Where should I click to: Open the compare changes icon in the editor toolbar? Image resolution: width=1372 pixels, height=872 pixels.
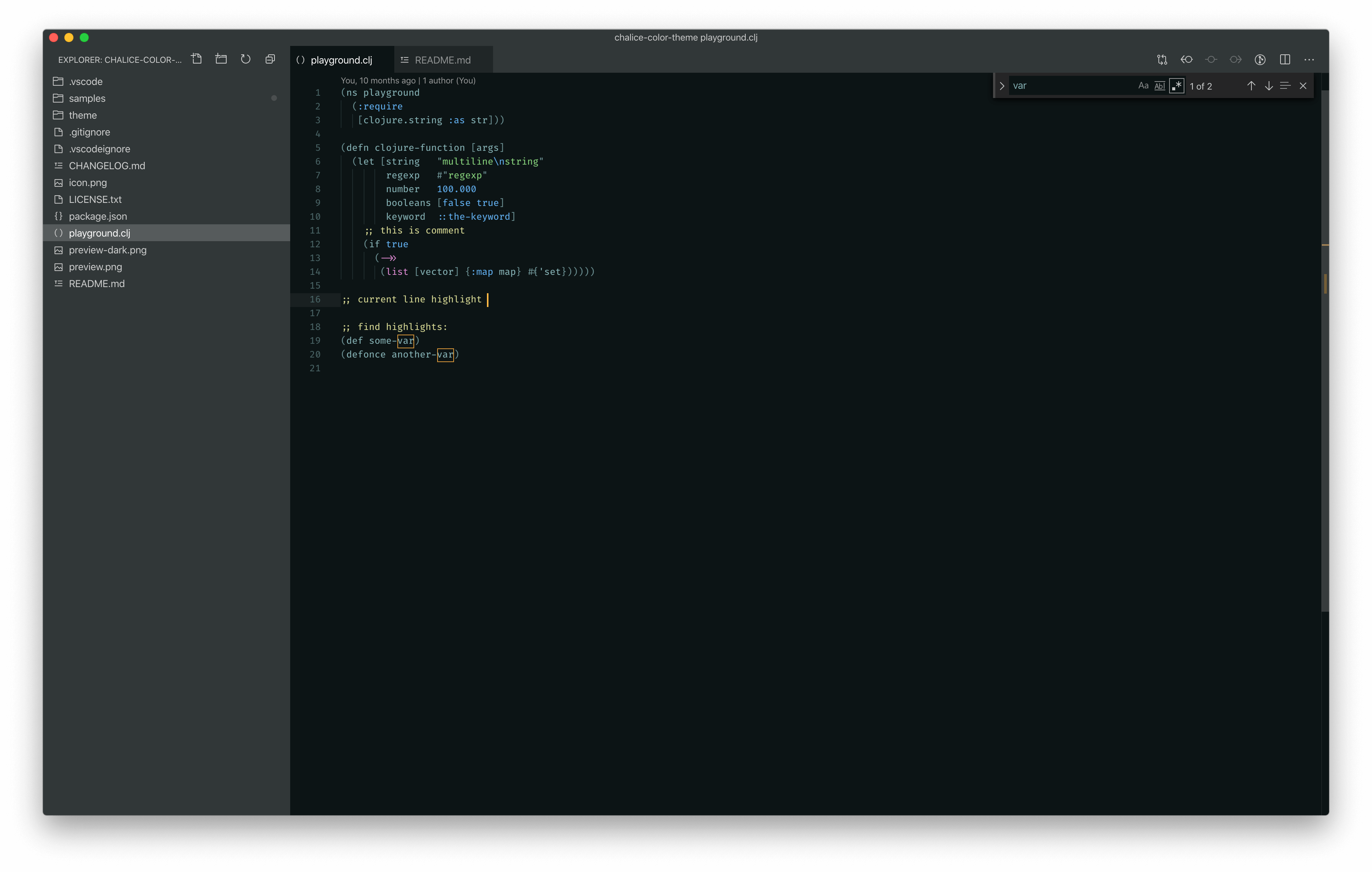tap(1162, 59)
